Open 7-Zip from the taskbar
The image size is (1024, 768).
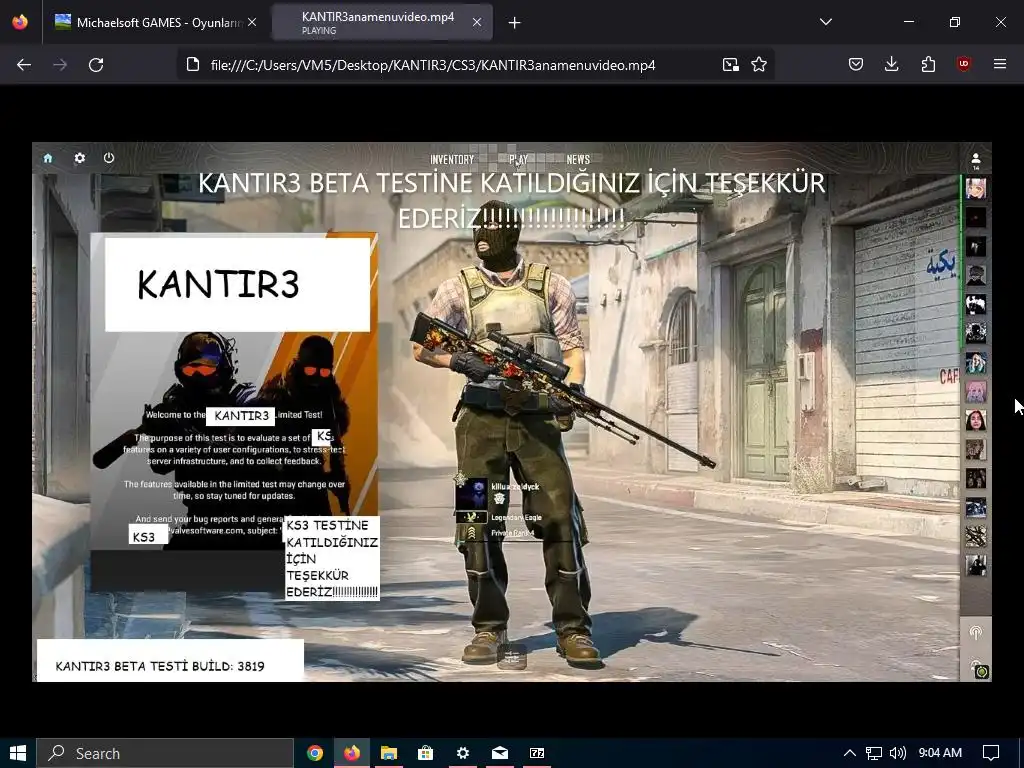tap(537, 753)
